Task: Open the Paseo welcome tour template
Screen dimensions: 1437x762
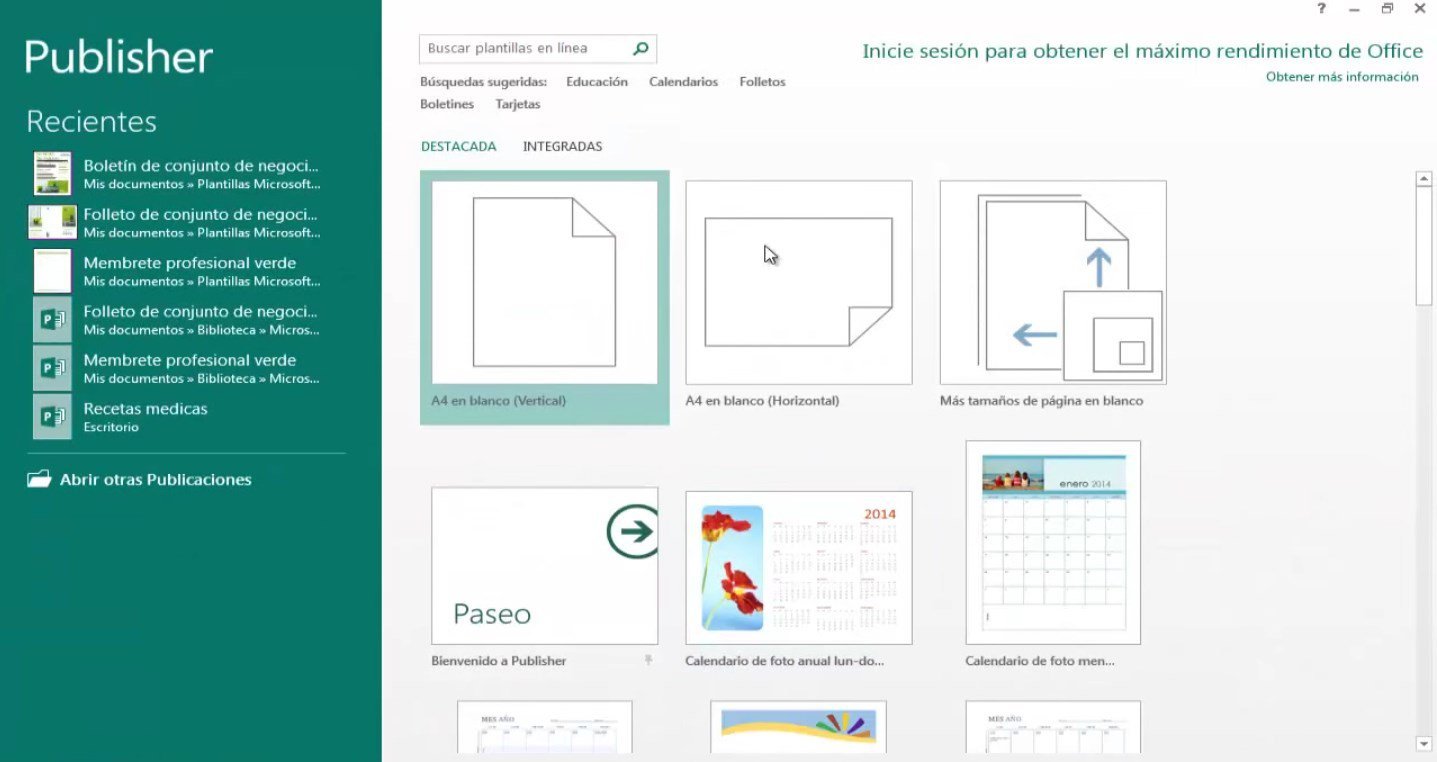Action: point(544,566)
